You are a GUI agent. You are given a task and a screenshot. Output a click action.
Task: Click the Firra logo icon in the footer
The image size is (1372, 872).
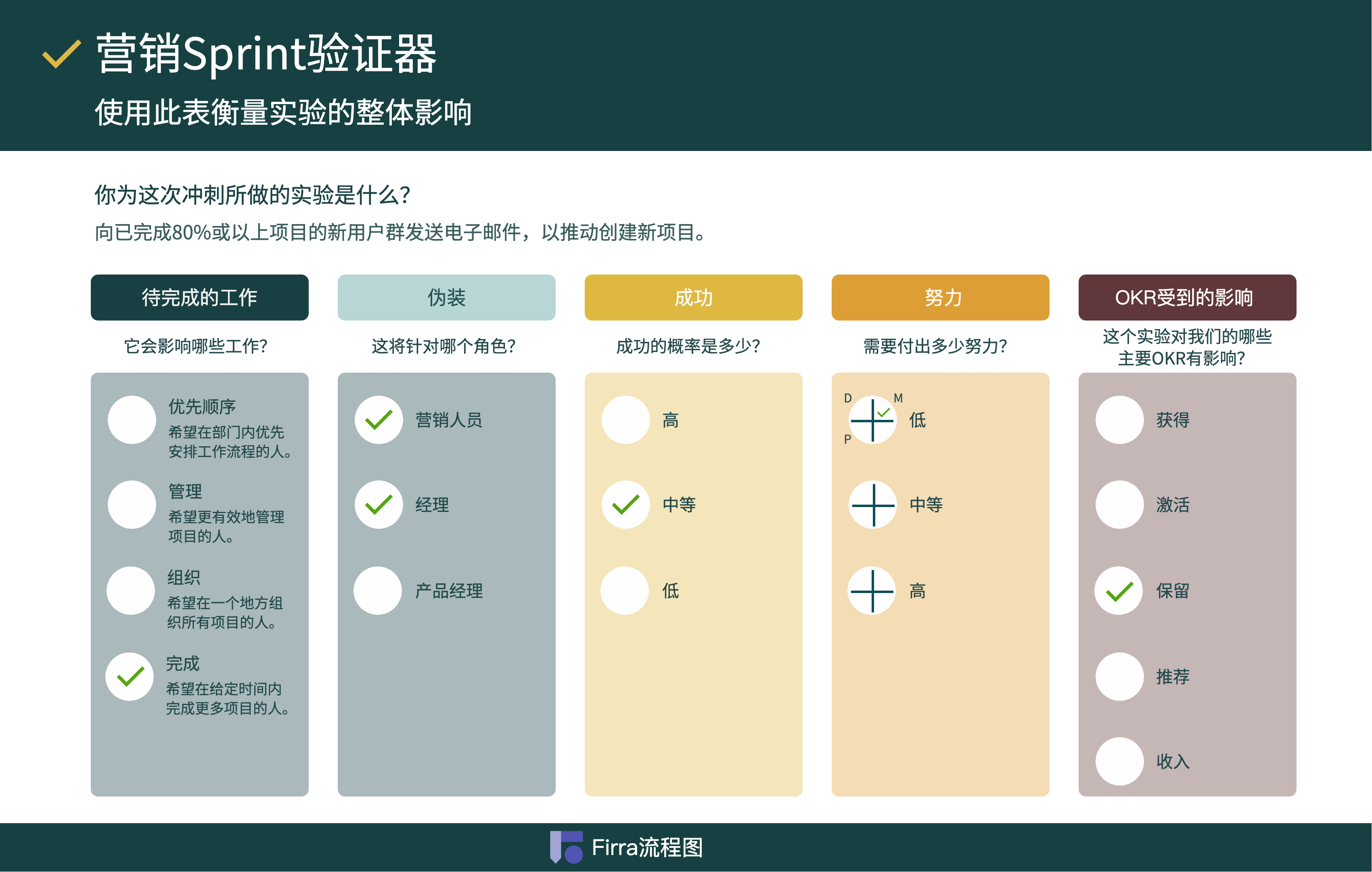566,847
